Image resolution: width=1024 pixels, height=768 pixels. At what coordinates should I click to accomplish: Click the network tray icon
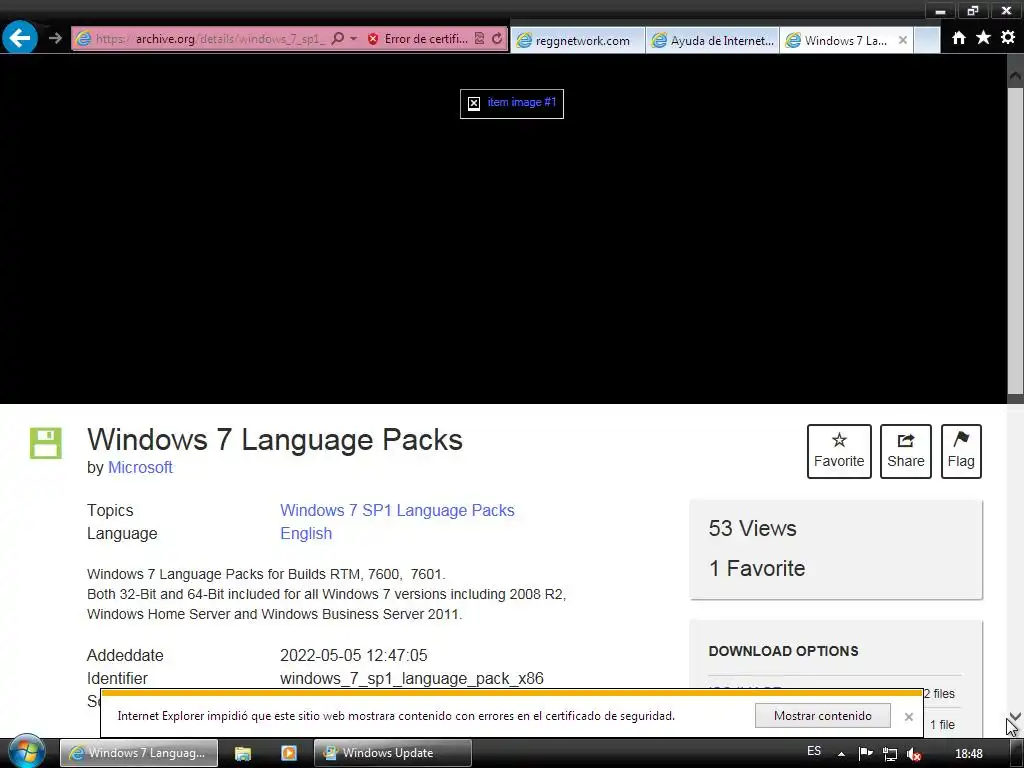pyautogui.click(x=889, y=754)
